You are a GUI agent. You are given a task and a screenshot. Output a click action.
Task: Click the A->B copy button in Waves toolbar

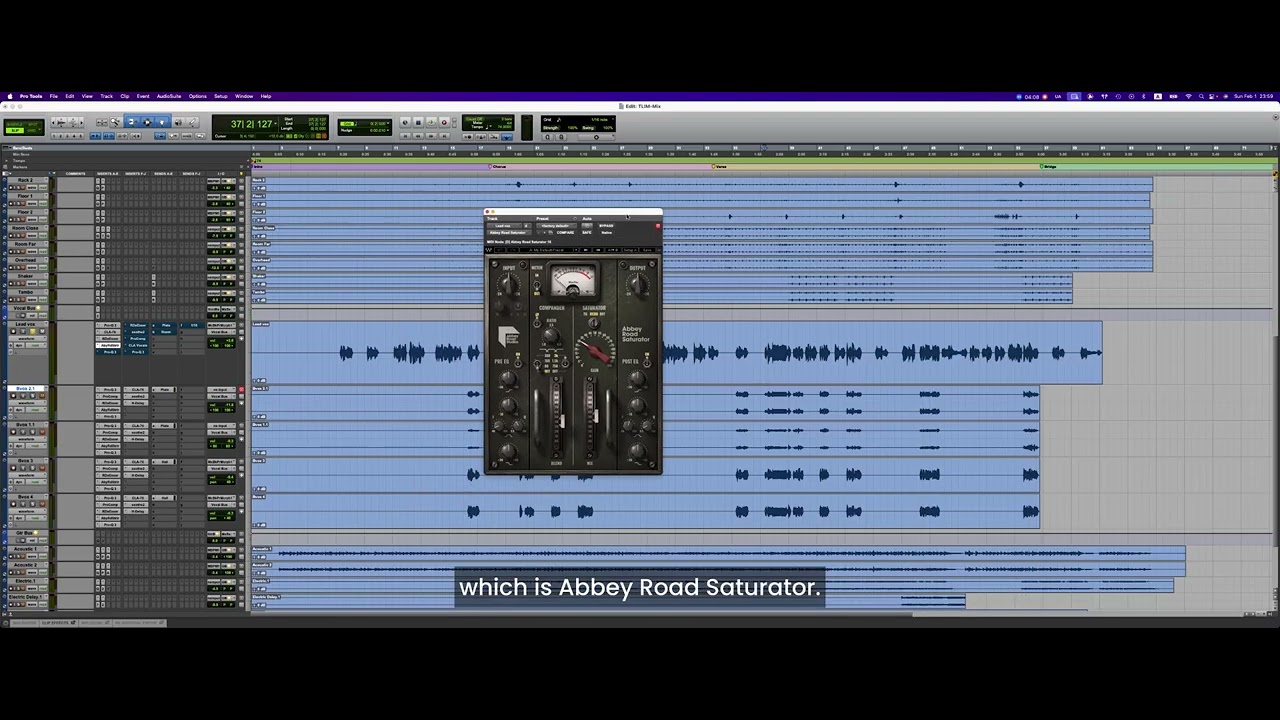[612, 250]
